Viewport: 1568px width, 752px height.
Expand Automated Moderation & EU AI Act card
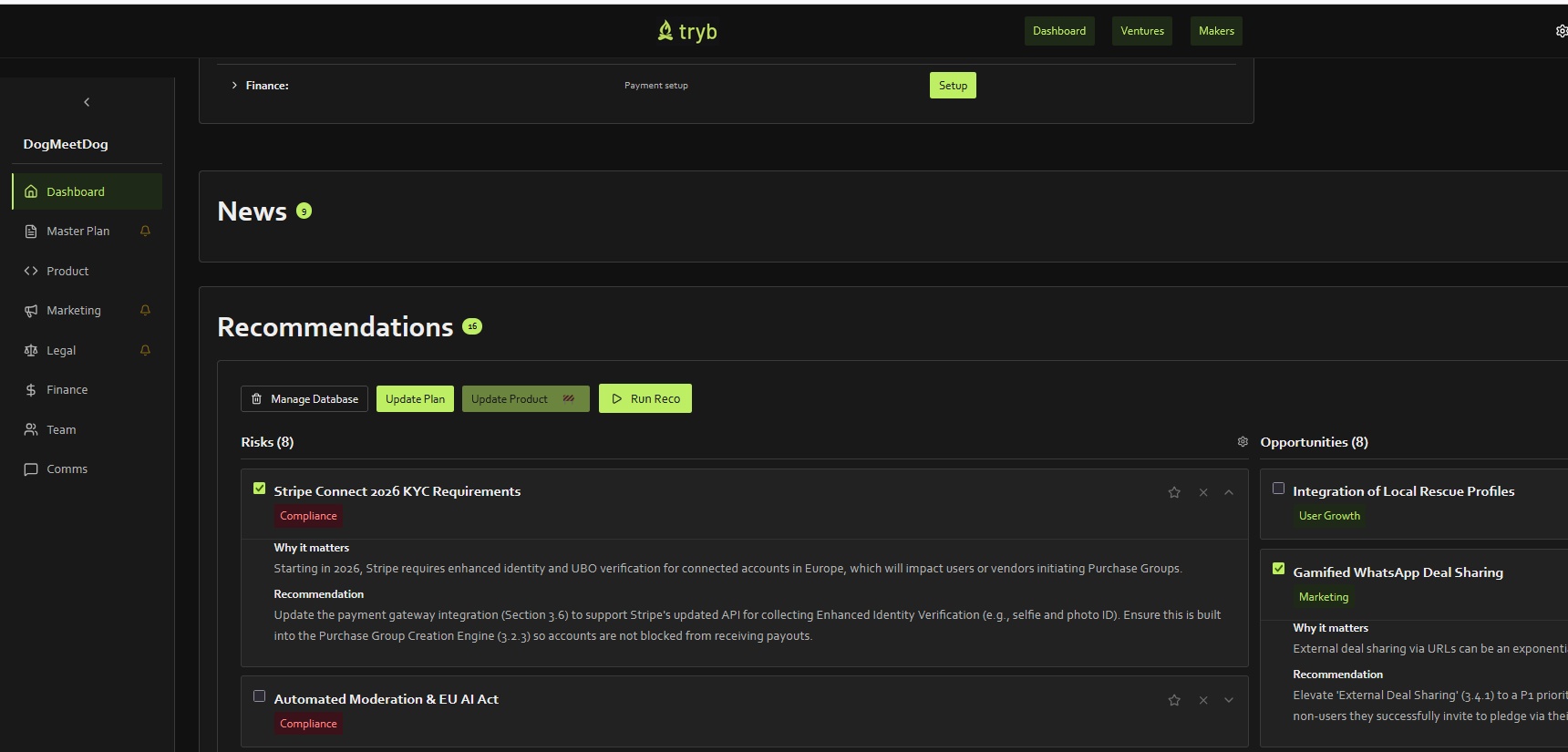(1229, 700)
